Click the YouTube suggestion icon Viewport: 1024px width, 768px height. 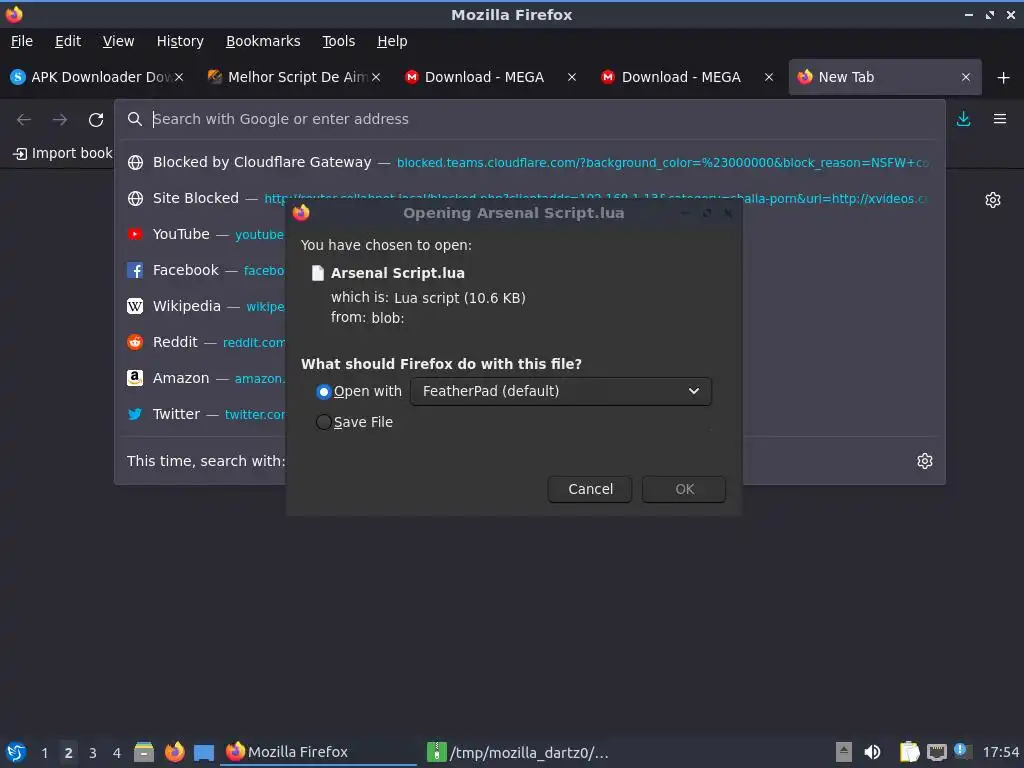[135, 234]
